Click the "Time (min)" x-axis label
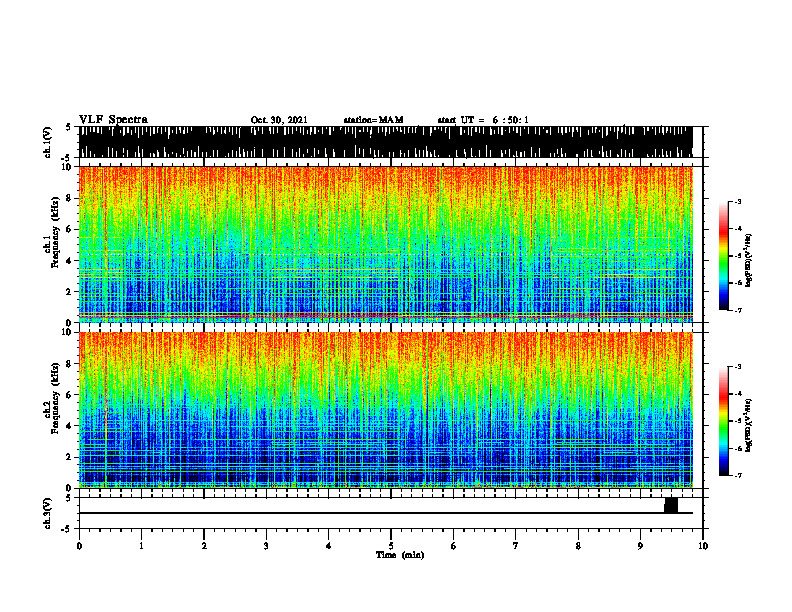The image size is (792, 612). coord(400,555)
